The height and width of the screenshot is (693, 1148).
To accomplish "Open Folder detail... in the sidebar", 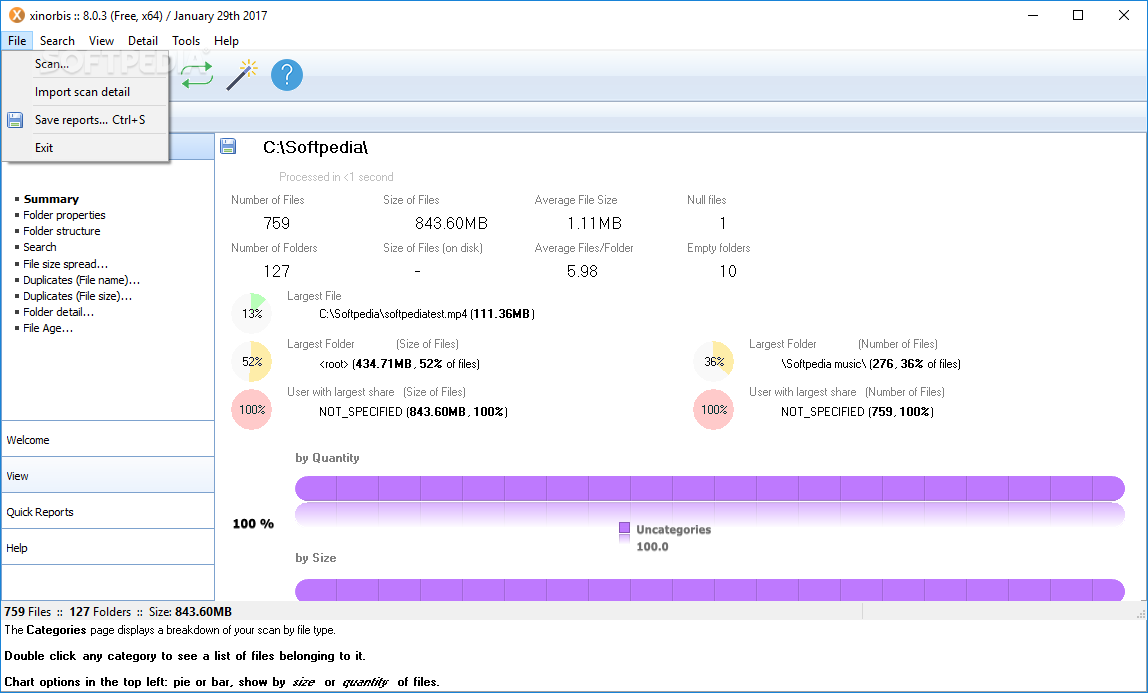I will click(x=59, y=312).
